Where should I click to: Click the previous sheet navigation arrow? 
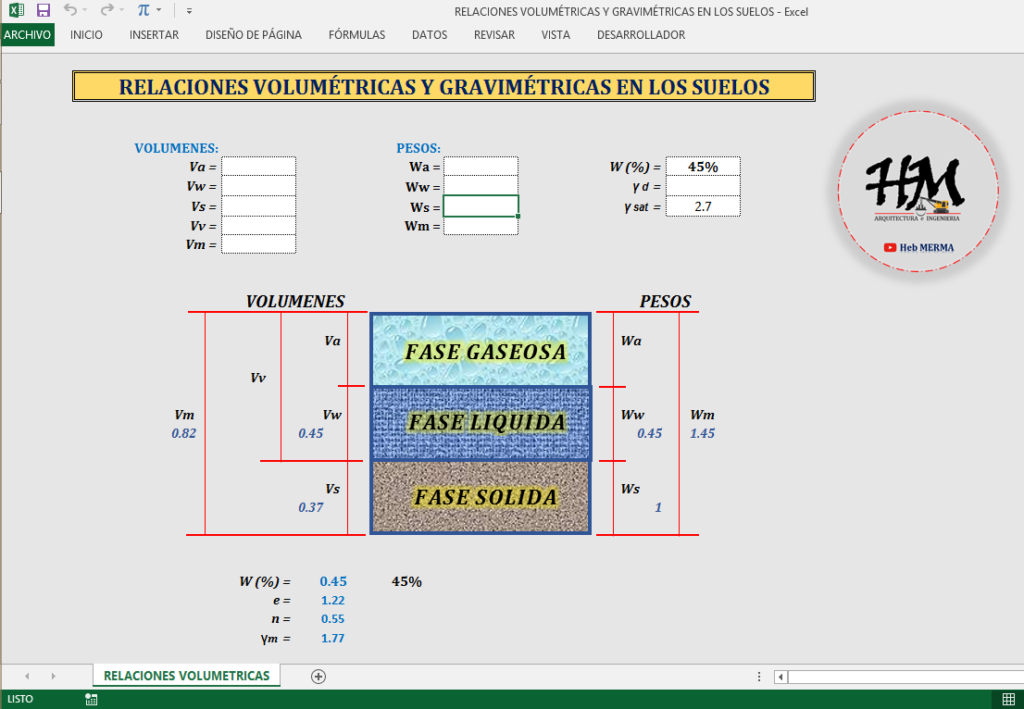tap(27, 676)
